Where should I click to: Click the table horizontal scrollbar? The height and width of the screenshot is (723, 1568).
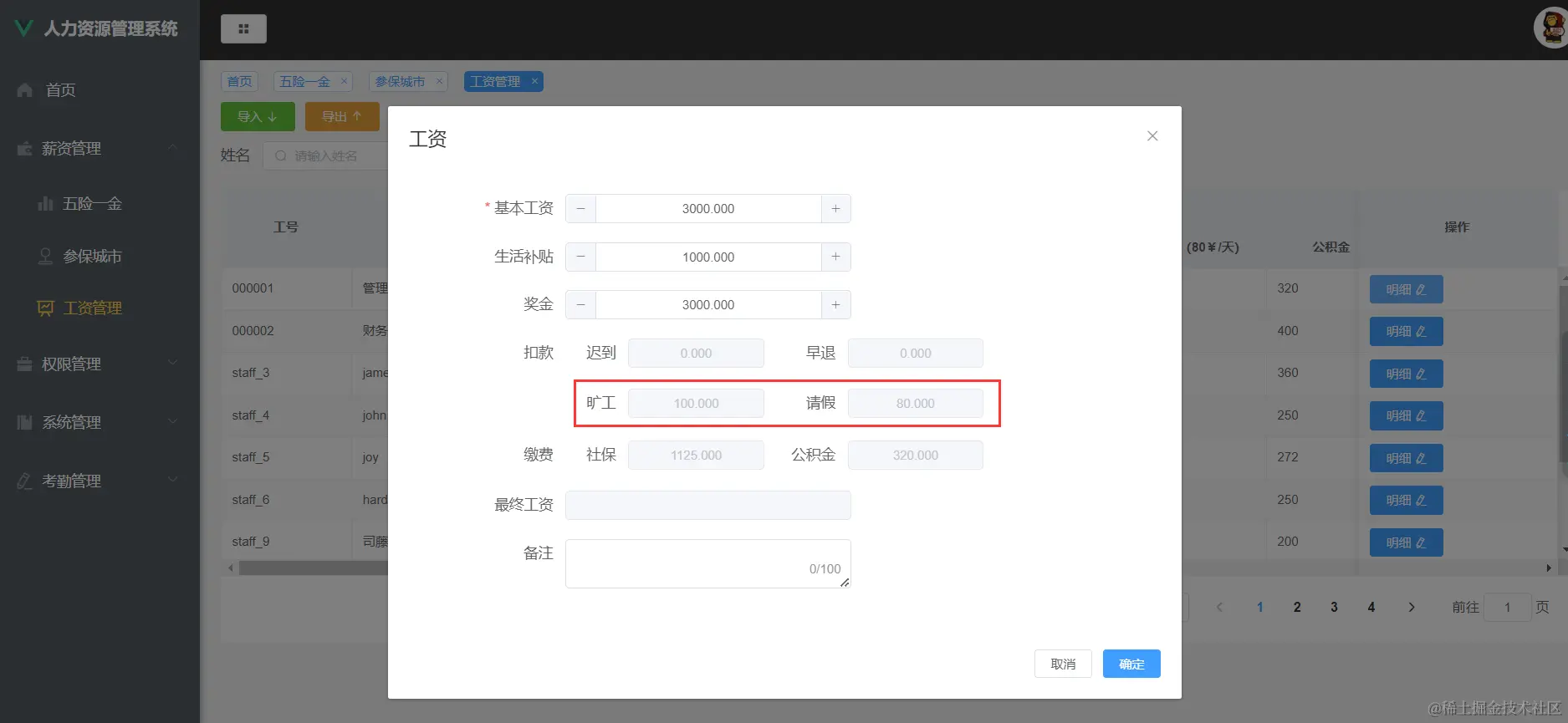(314, 568)
